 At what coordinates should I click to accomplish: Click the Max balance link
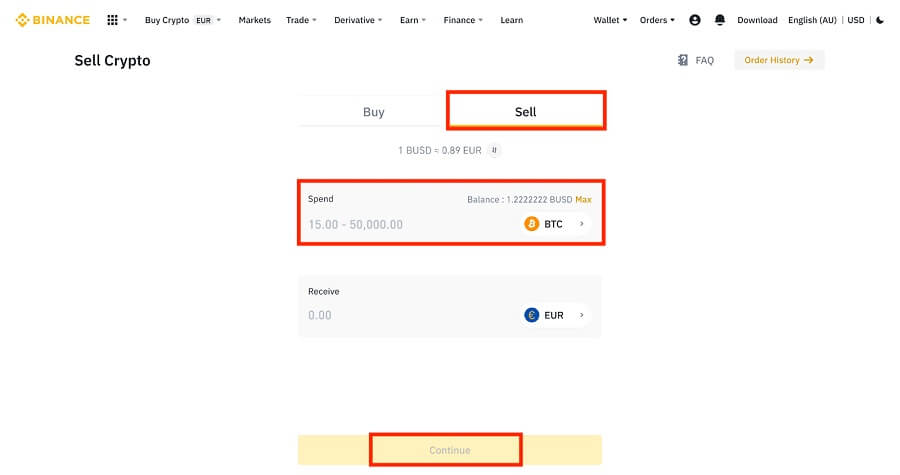click(x=583, y=200)
